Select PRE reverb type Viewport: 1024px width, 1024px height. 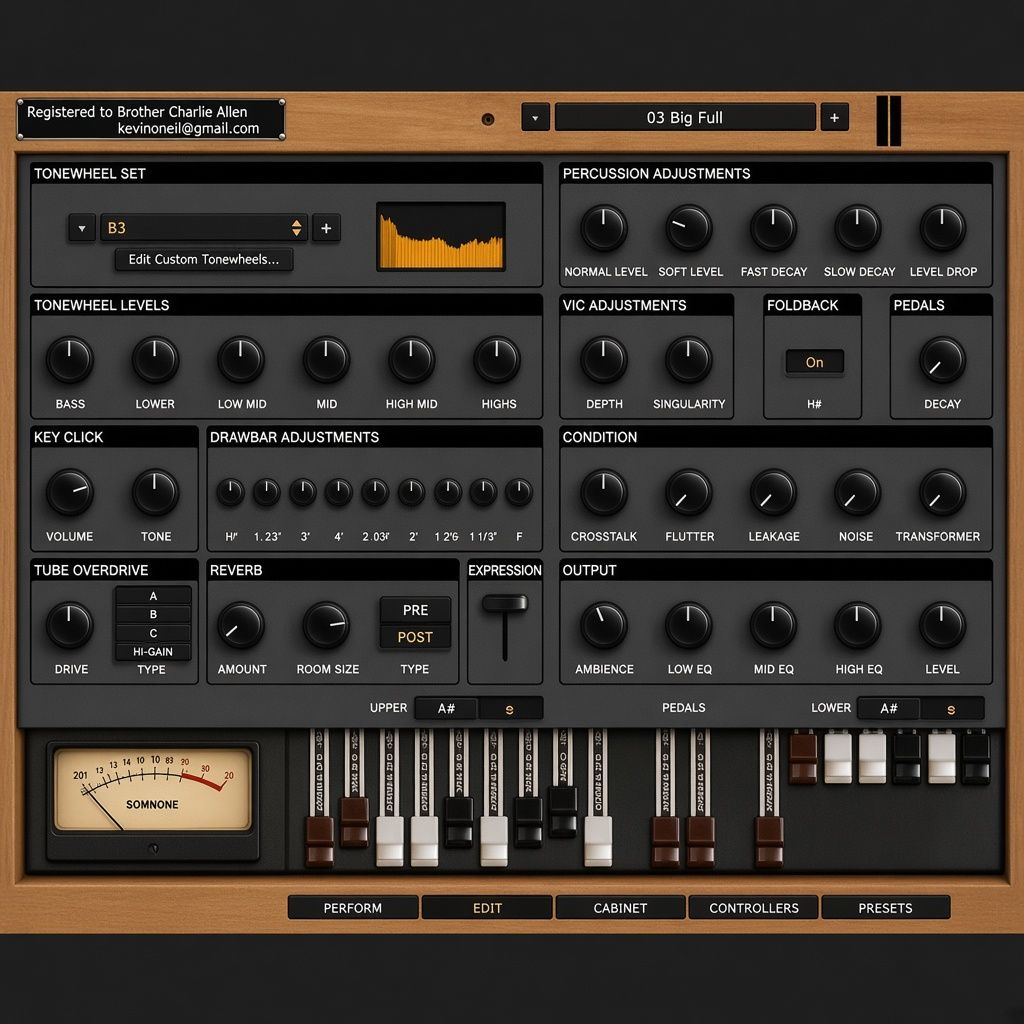click(415, 610)
